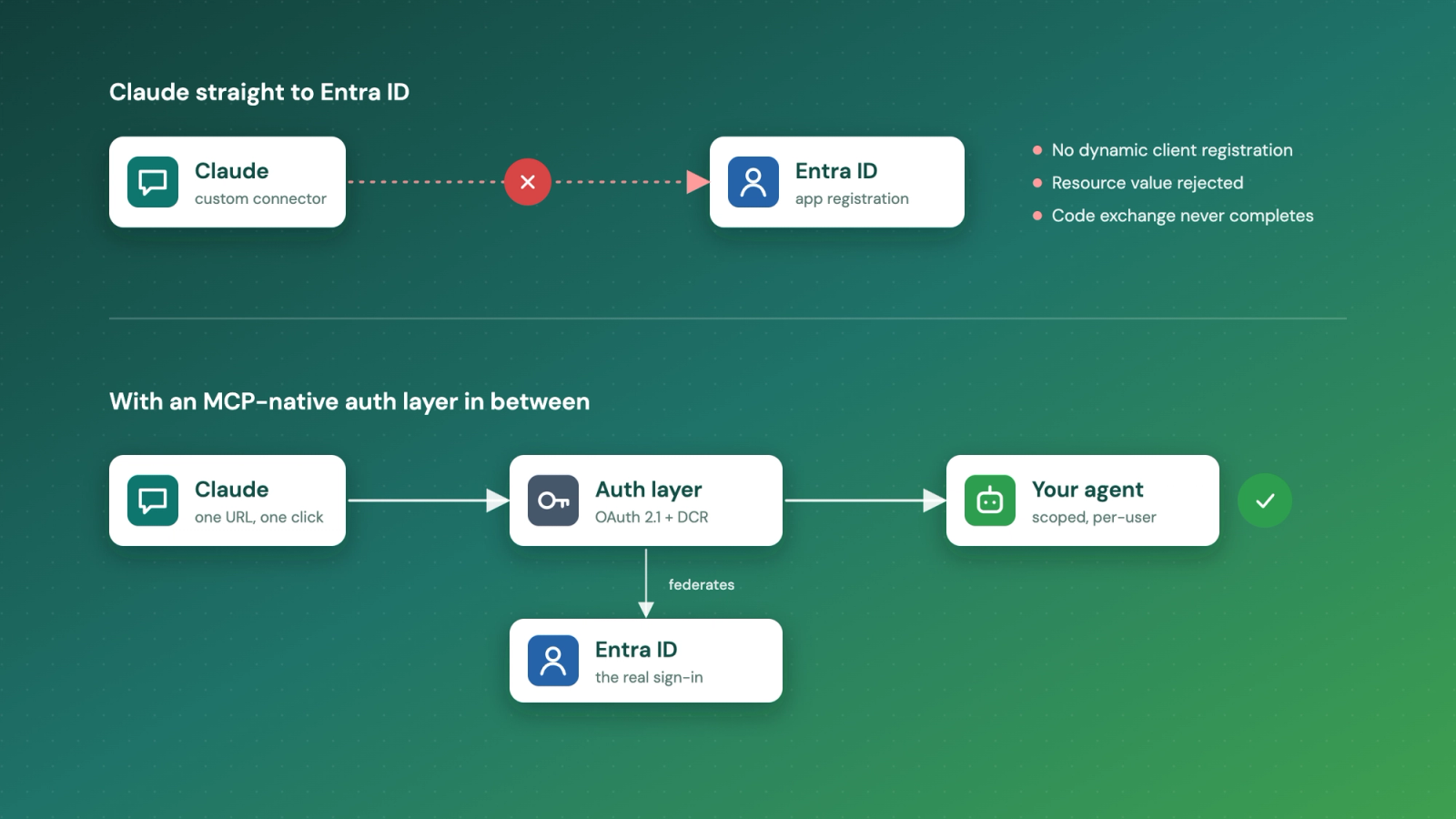1456x819 pixels.
Task: Click the green robot icon for Your agent
Action: 990,500
